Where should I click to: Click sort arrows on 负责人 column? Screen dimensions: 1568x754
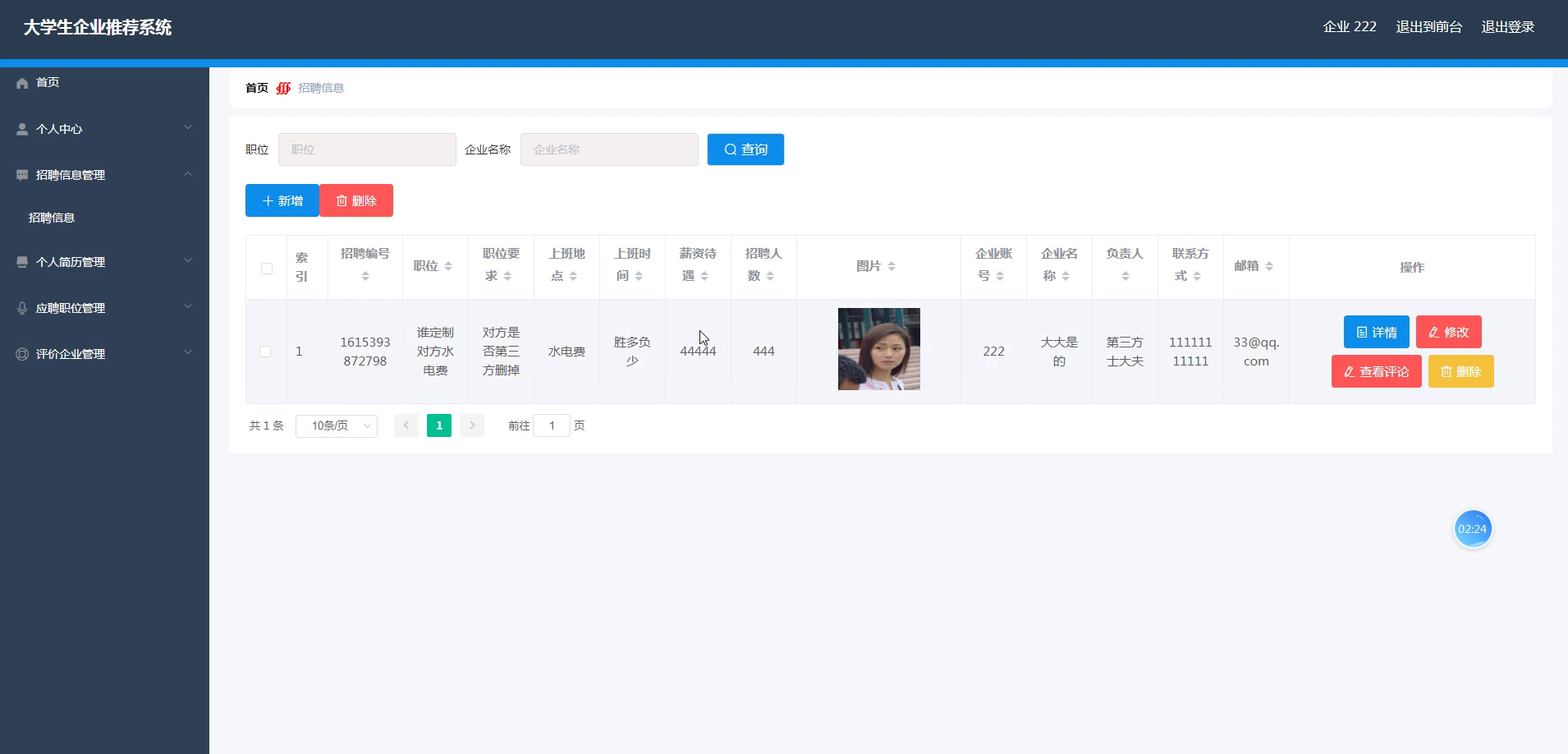1126,276
